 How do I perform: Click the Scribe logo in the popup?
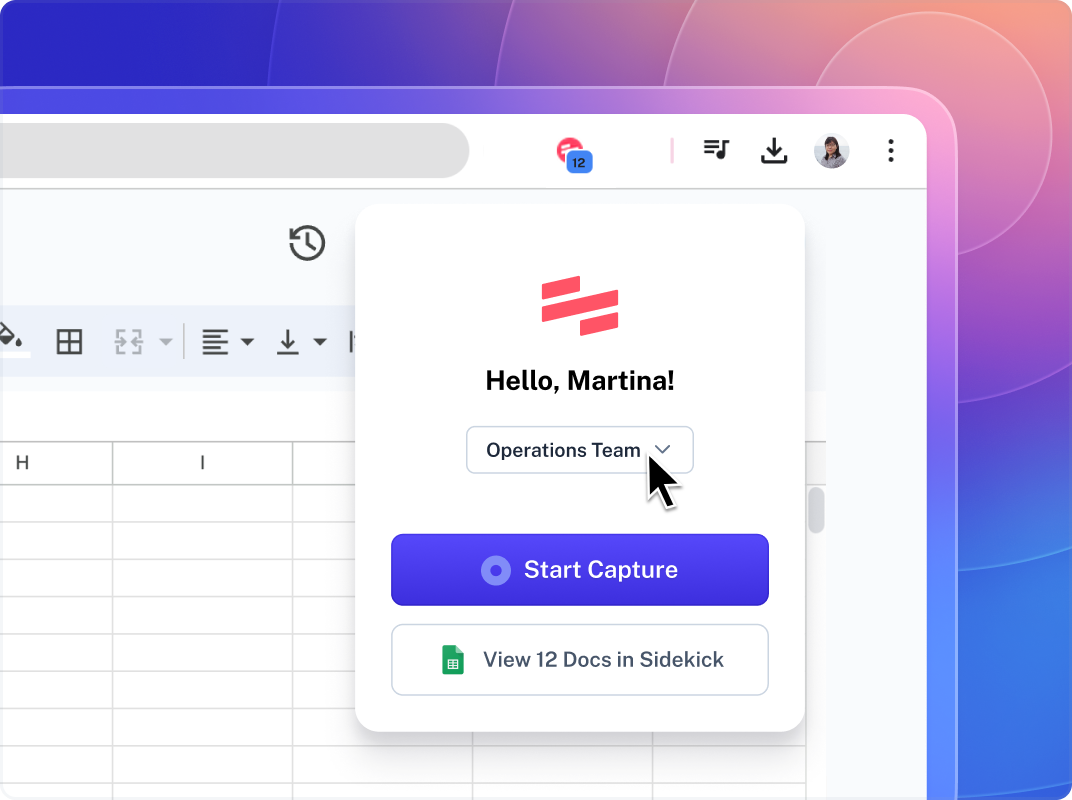tap(580, 306)
